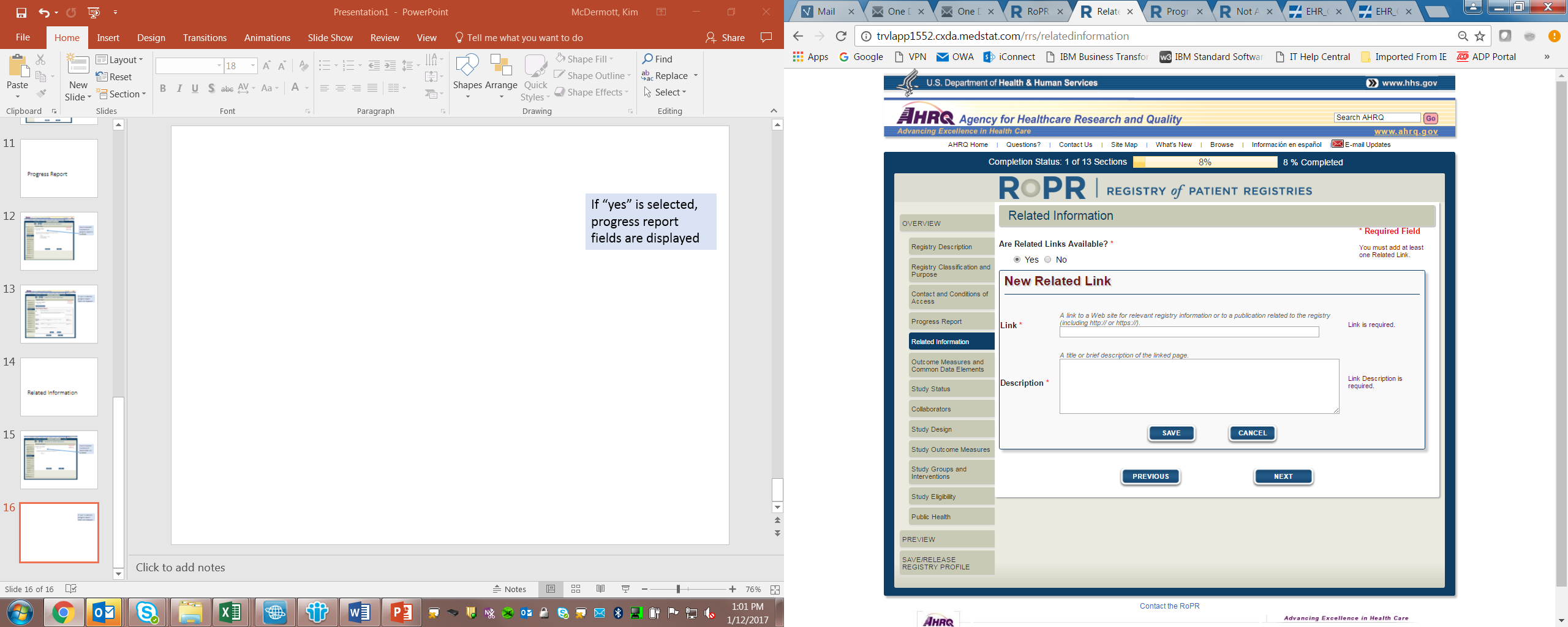1568x627 pixels.
Task: Open the font size dropdown
Action: pos(253,66)
